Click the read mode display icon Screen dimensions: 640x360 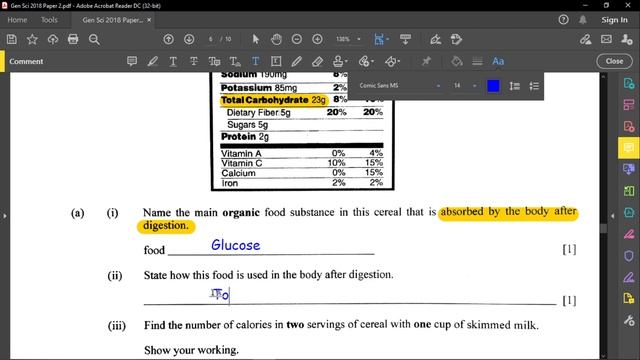point(405,39)
